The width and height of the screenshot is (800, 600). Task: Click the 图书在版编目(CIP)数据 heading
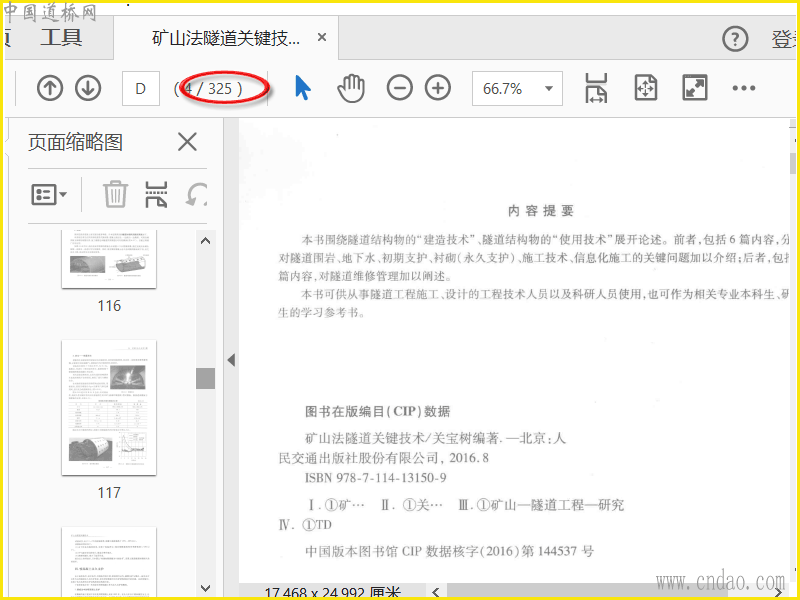(x=378, y=411)
